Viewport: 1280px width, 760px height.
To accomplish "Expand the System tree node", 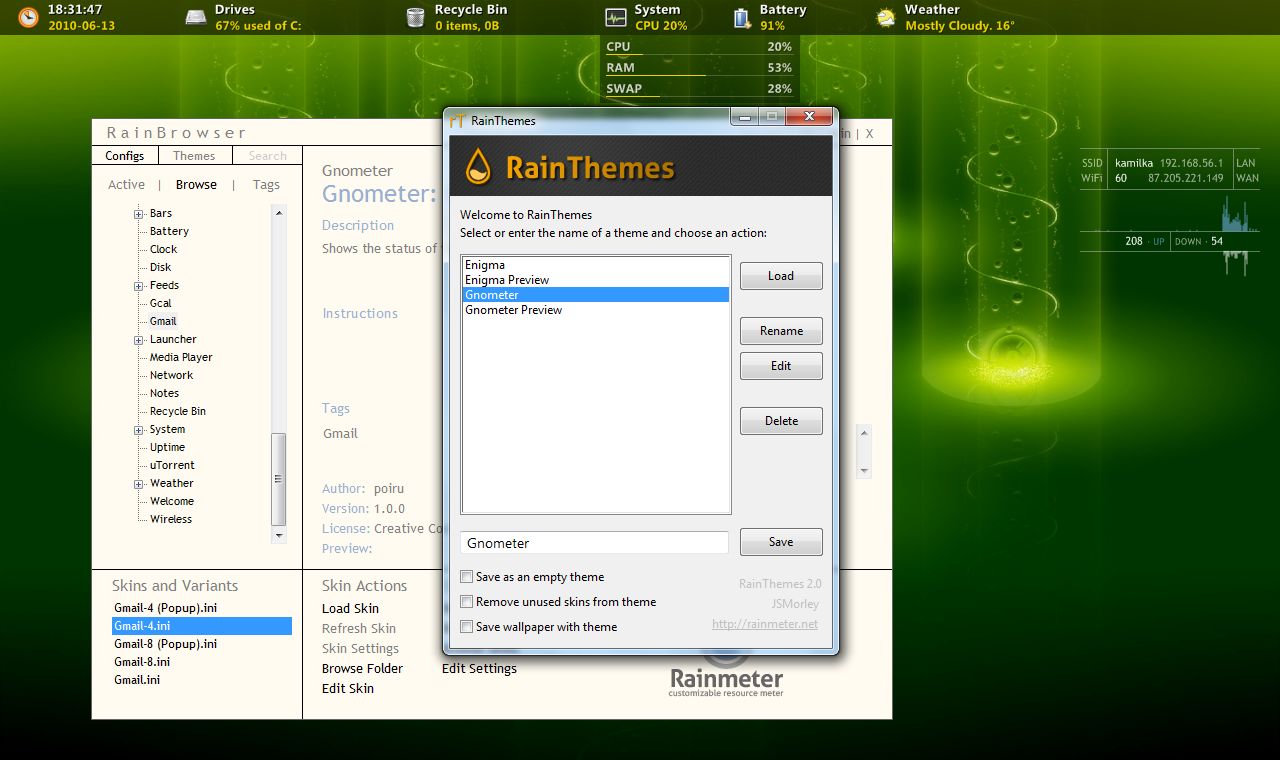I will 139,430.
